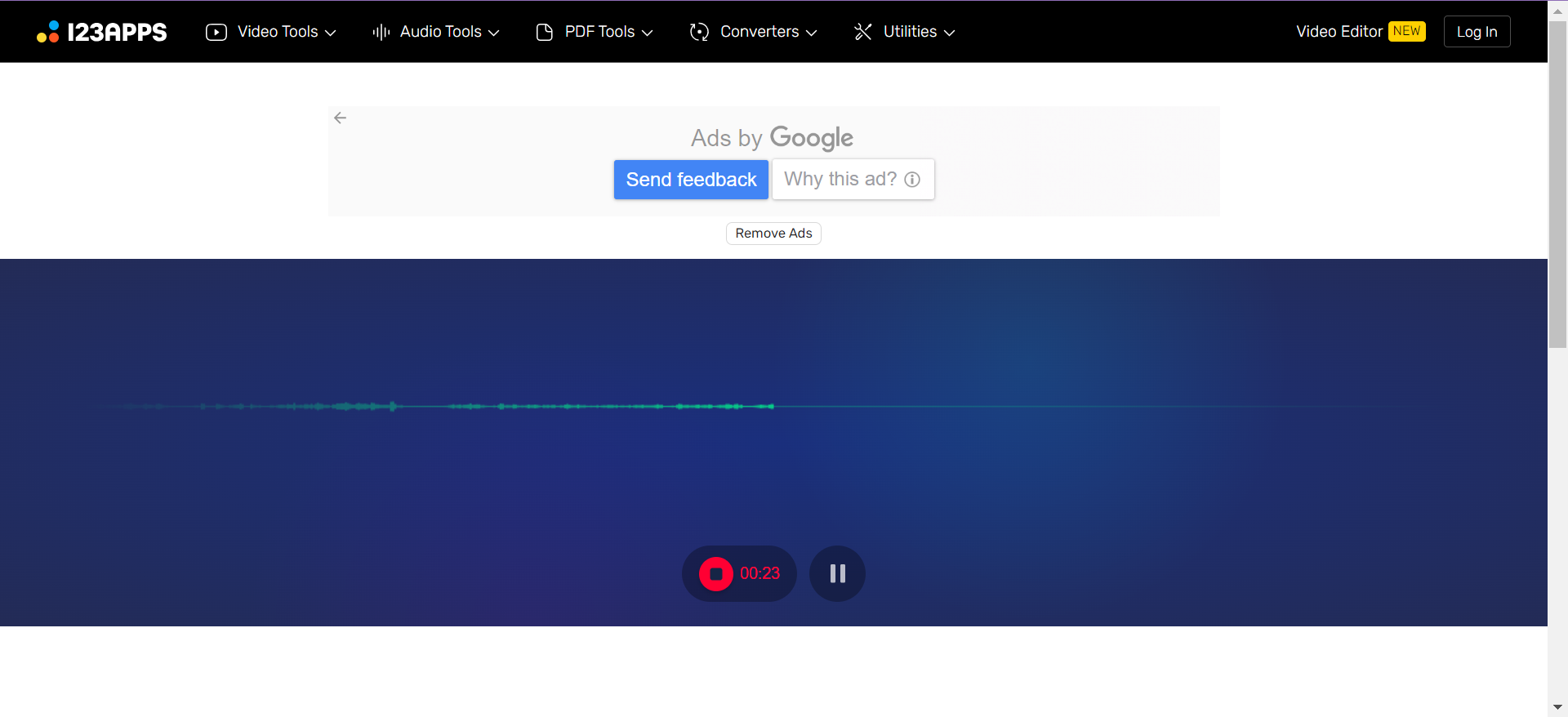Click the scroll down arrow on the scrollbar
The image size is (1568, 717).
(x=1557, y=707)
